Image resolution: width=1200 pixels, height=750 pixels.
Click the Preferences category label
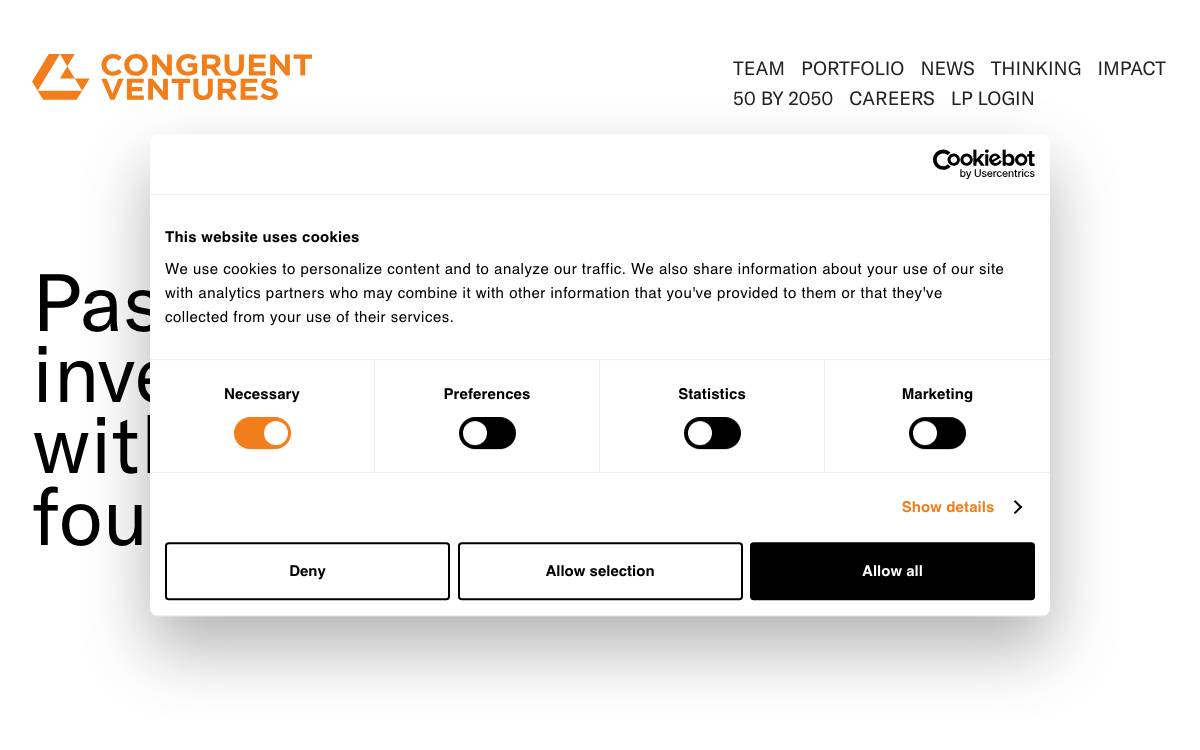pyautogui.click(x=487, y=394)
